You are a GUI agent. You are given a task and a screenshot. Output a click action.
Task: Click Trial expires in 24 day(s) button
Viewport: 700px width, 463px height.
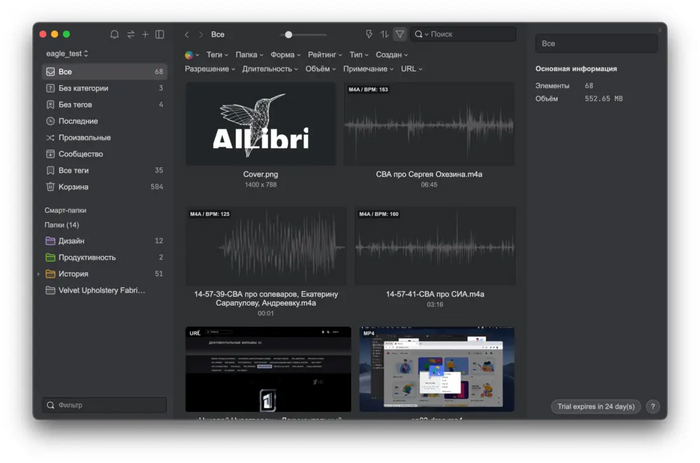click(x=595, y=407)
